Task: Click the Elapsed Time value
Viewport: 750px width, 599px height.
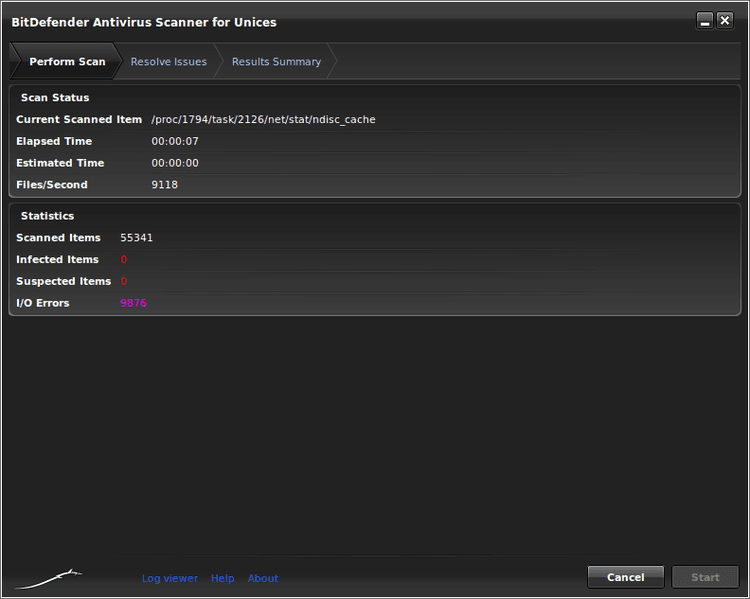Action: tap(175, 142)
